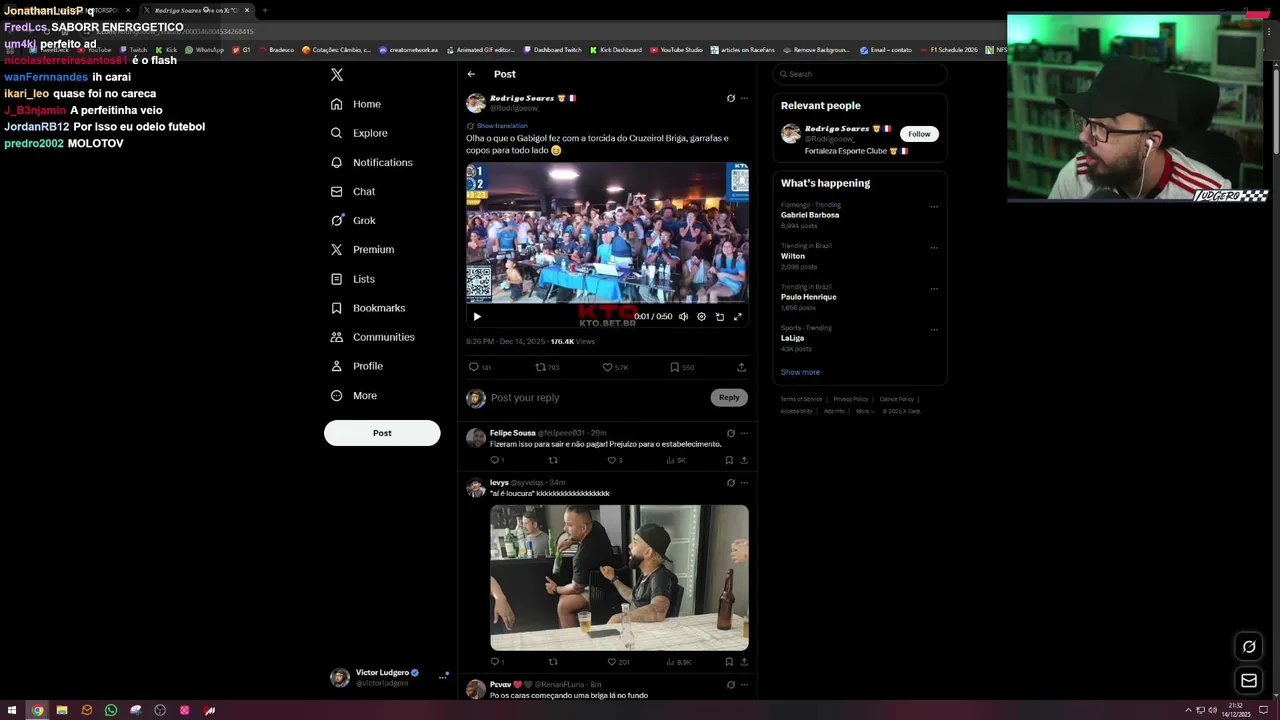Mute the video with speaker icon
This screenshot has width=1280, height=720.
[683, 316]
